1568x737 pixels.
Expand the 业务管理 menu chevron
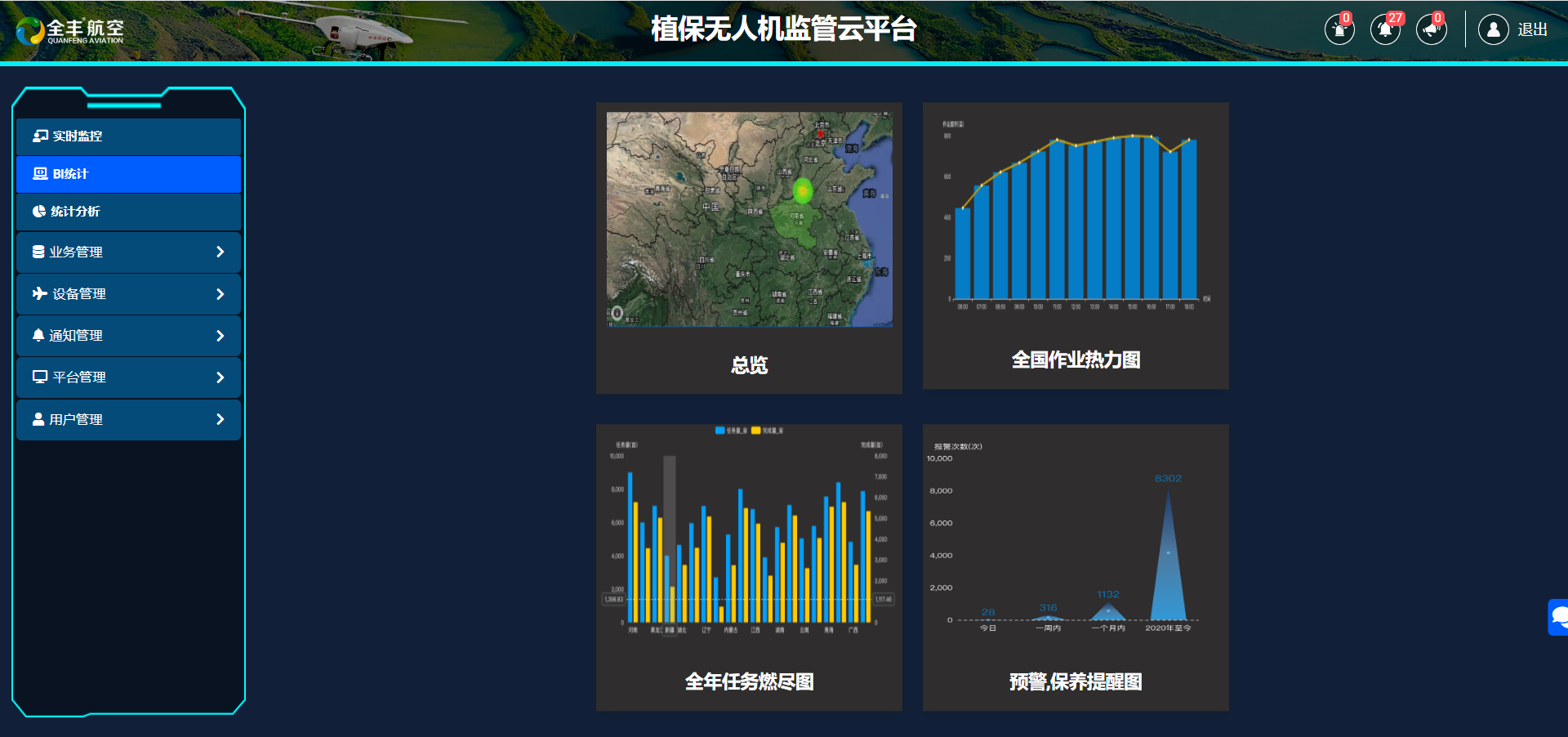[220, 252]
